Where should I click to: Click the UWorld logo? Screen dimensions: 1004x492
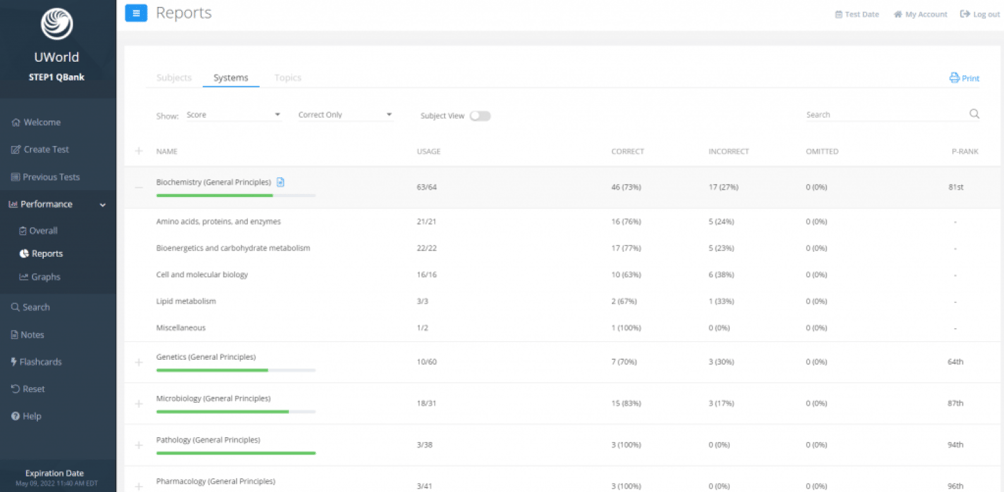pos(57,25)
